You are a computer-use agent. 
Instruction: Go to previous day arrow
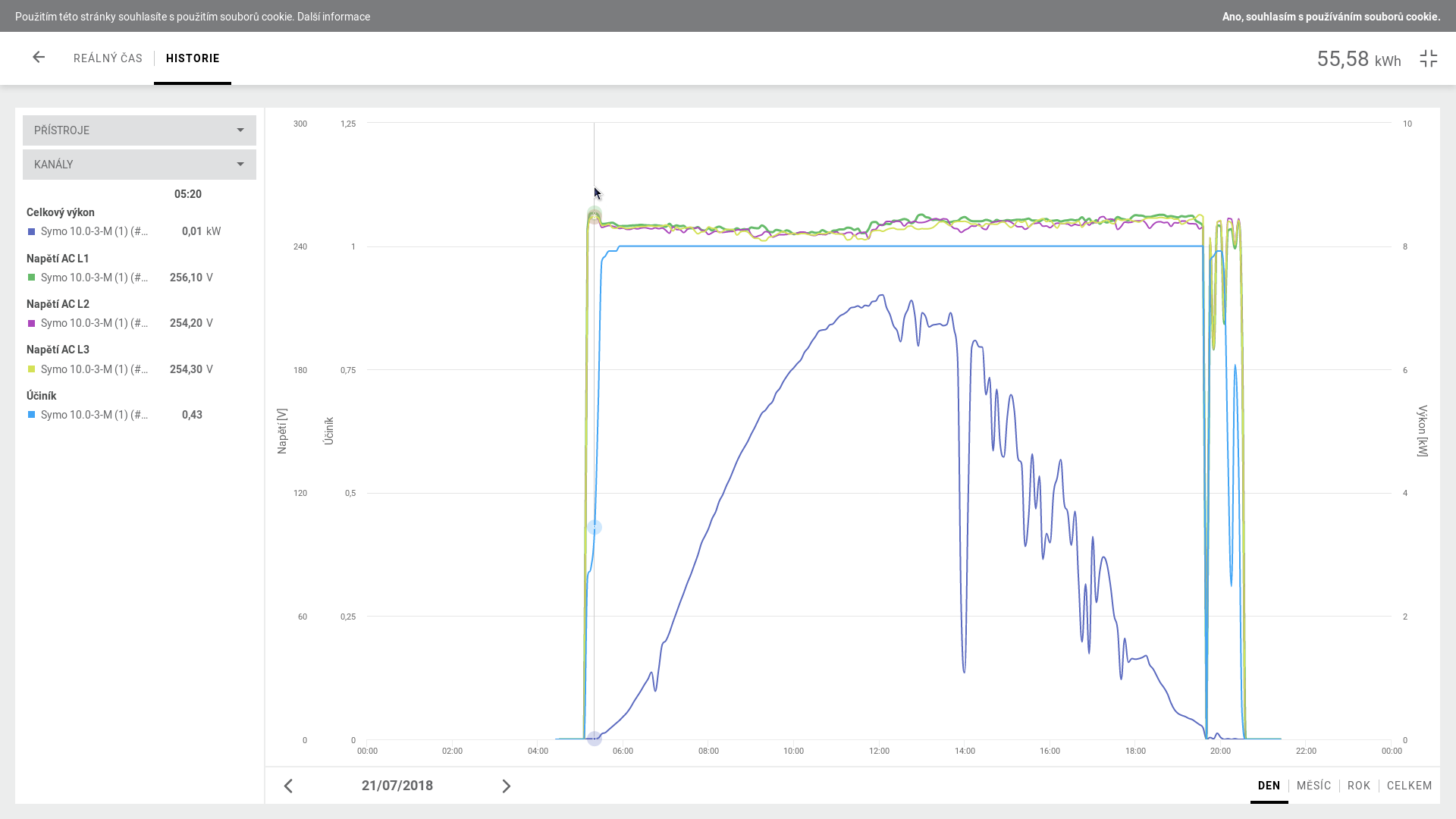pyautogui.click(x=288, y=786)
